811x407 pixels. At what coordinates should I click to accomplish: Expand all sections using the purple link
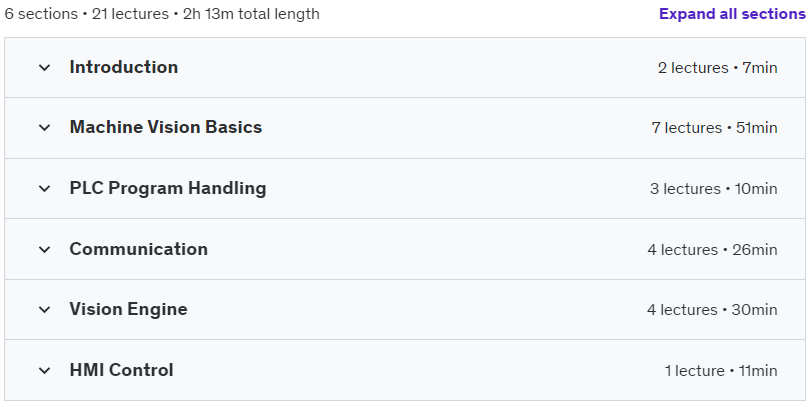click(733, 14)
